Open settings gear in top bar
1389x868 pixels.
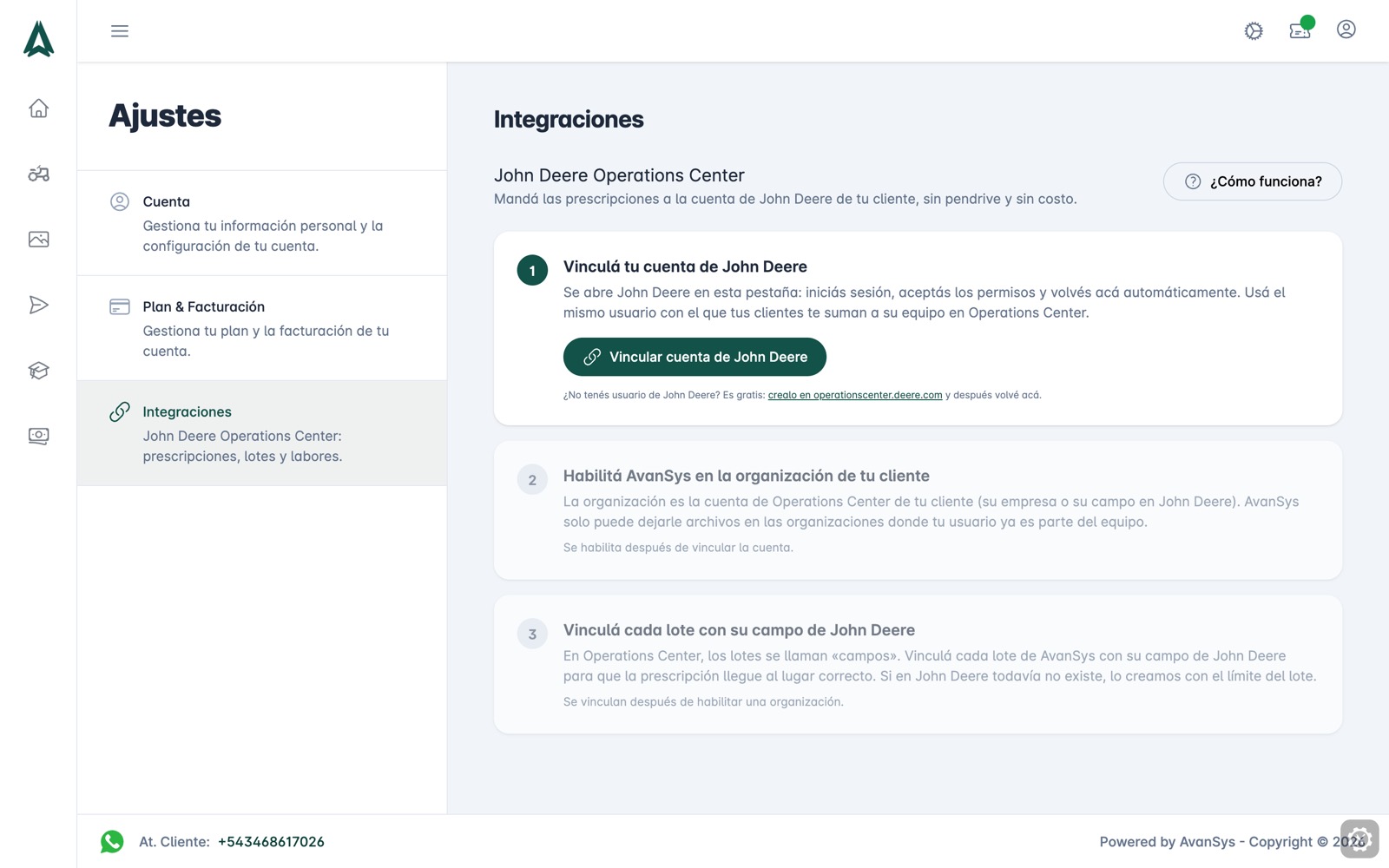point(1254,31)
